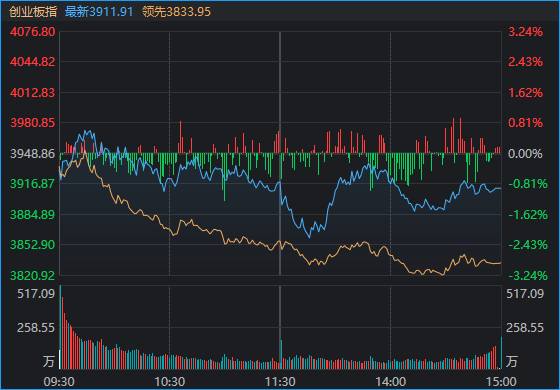Click the 3.24% top percent label
Viewport: 560px width, 390px height.
[525, 32]
